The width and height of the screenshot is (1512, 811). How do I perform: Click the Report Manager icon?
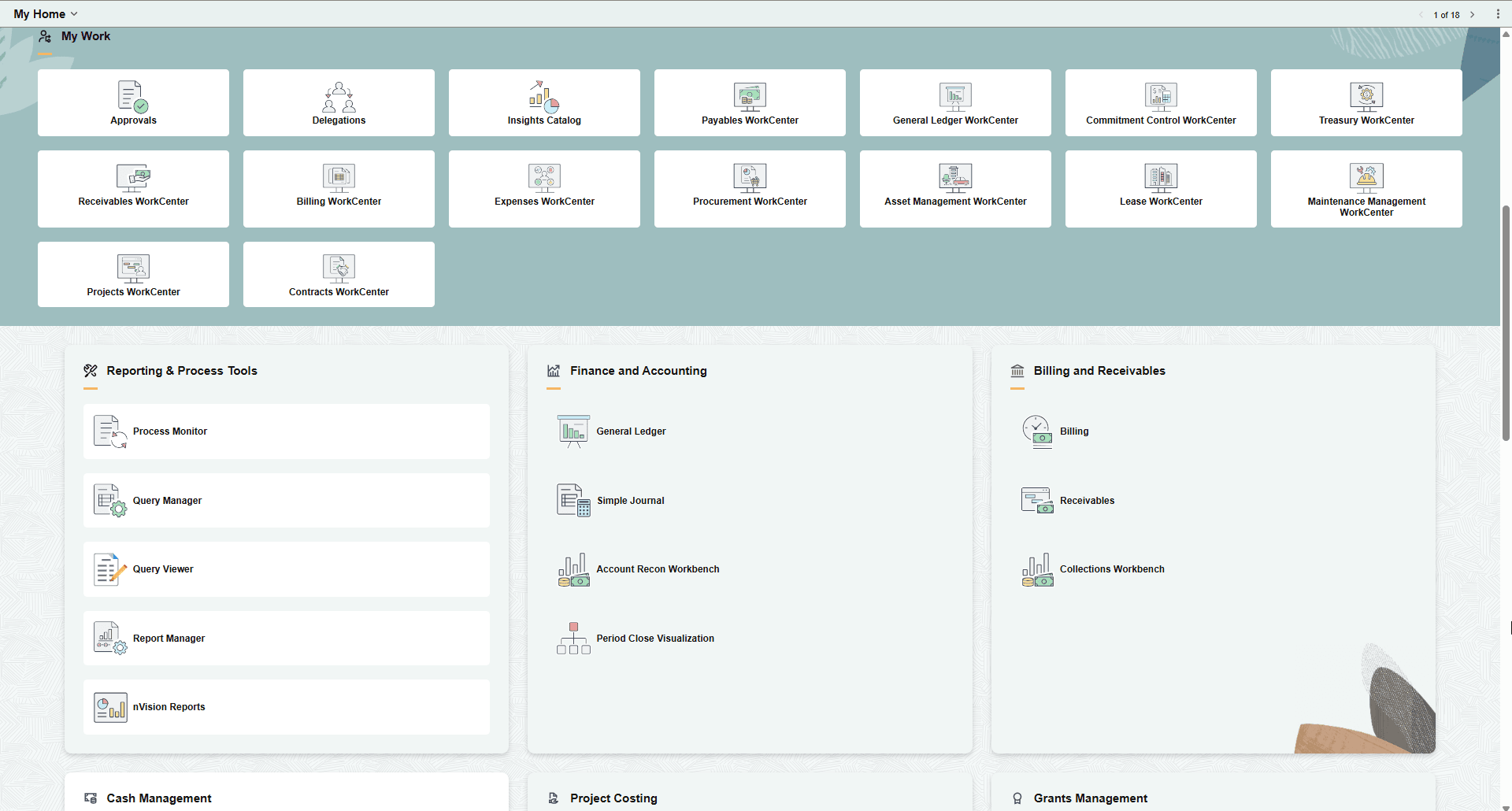[110, 639]
